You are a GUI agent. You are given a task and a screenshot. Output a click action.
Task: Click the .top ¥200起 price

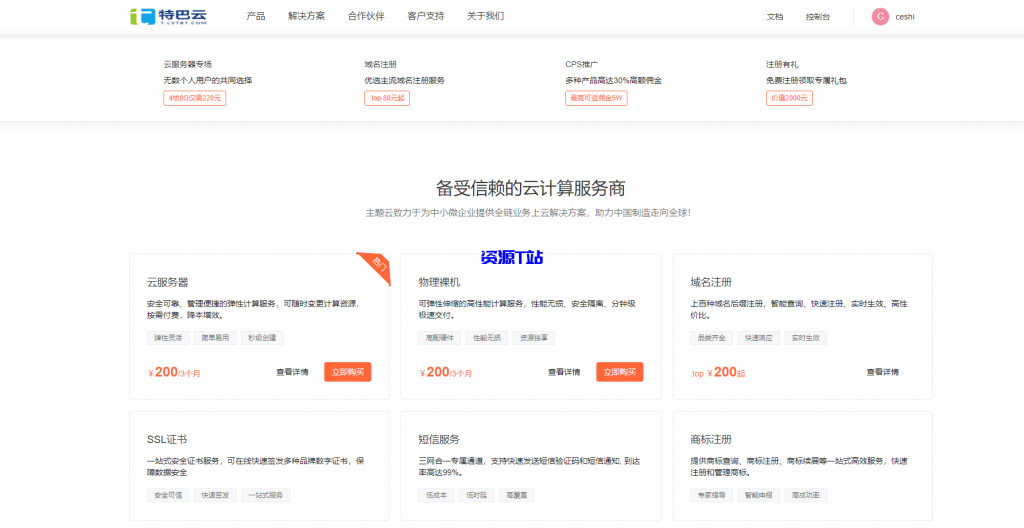pos(717,372)
